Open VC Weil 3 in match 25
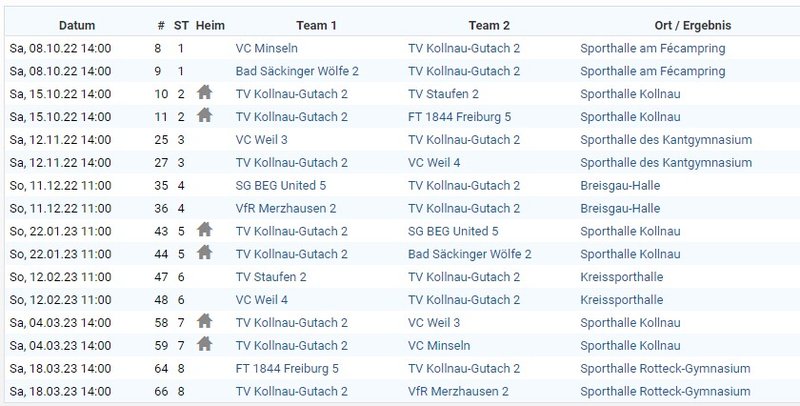This screenshot has height=406, width=800. point(261,140)
